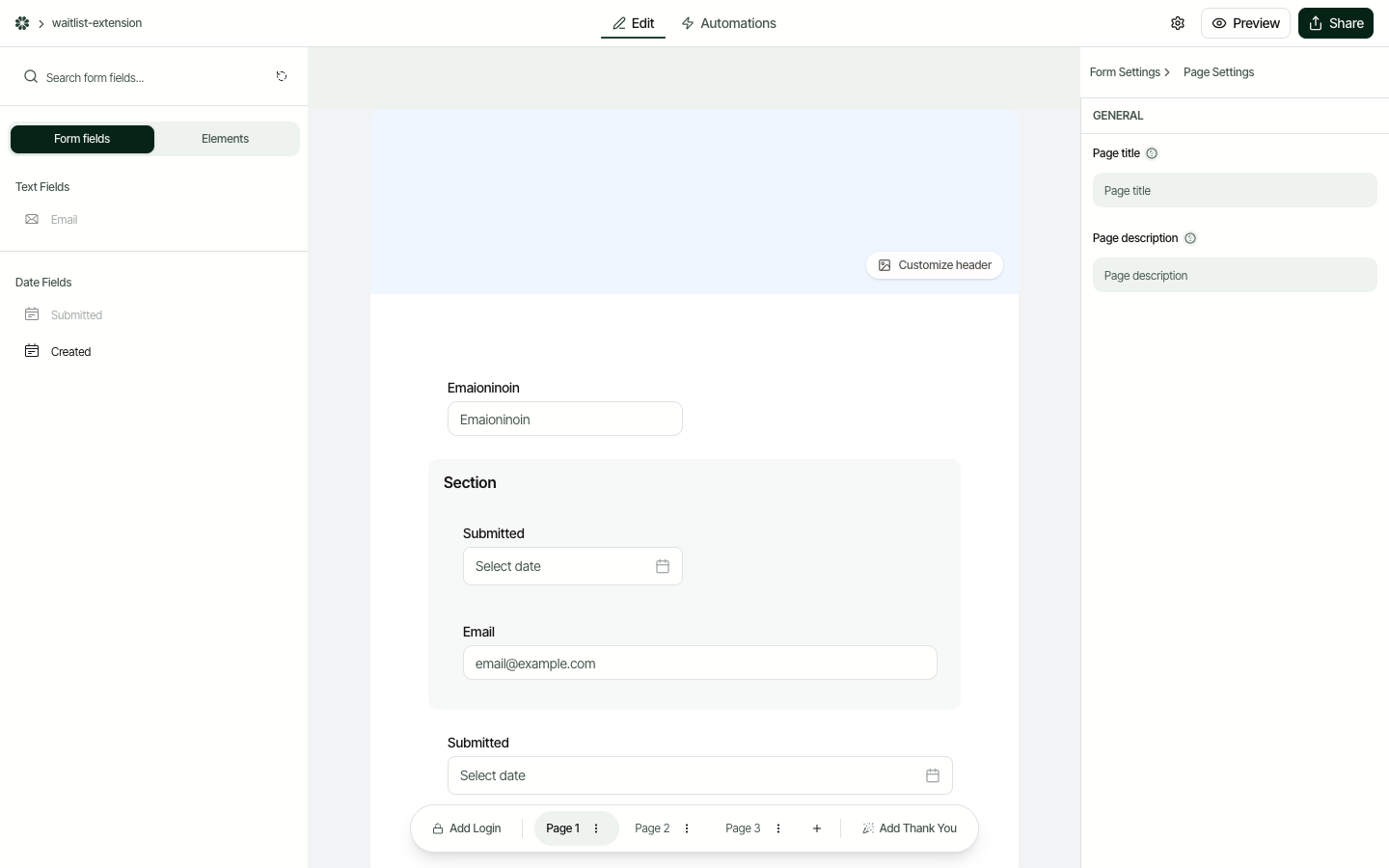Click the app logo in the breadcrumb
This screenshot has width=1389, height=868.
pos(21,23)
